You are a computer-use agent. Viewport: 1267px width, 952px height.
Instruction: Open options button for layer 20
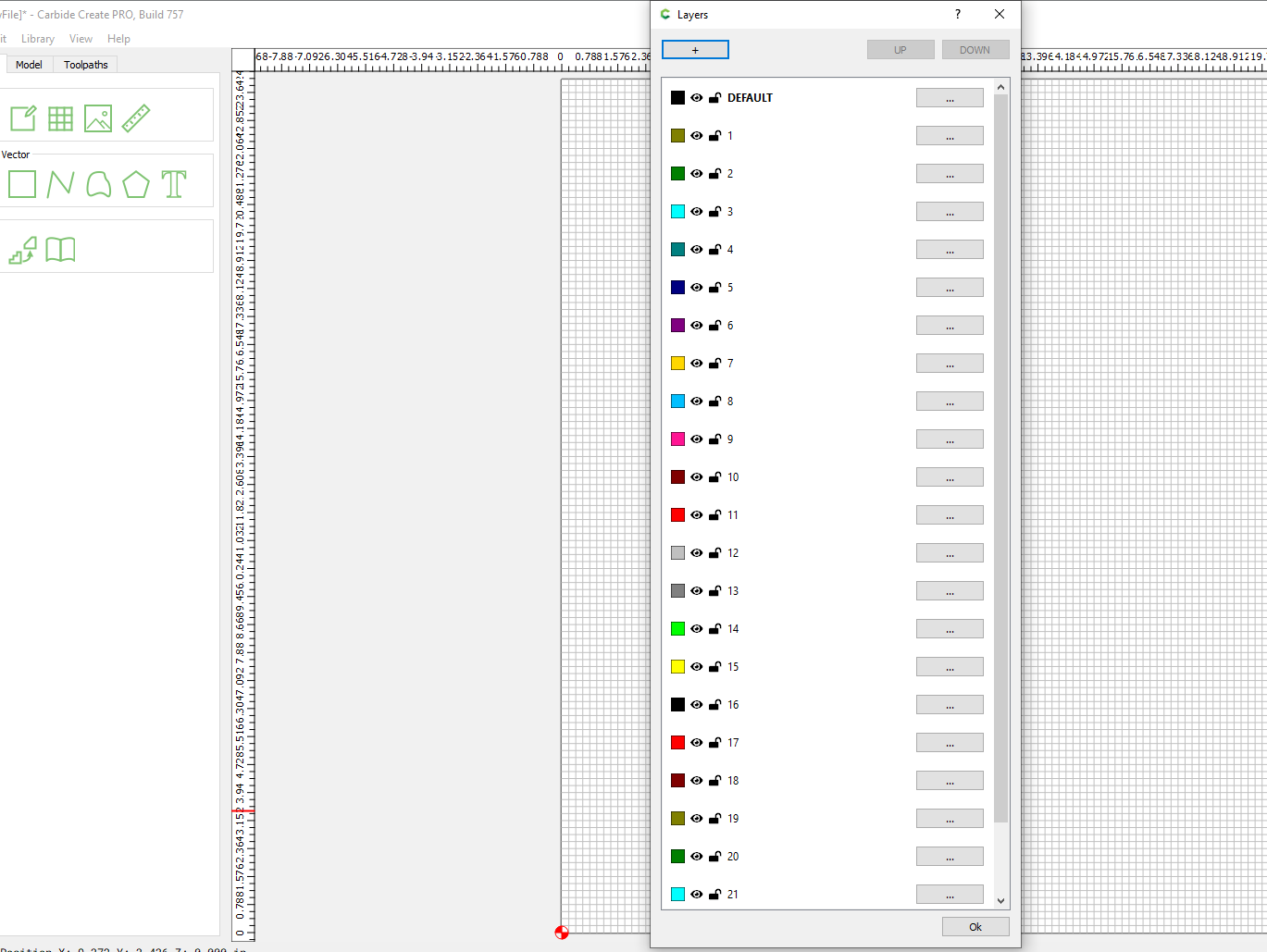950,857
